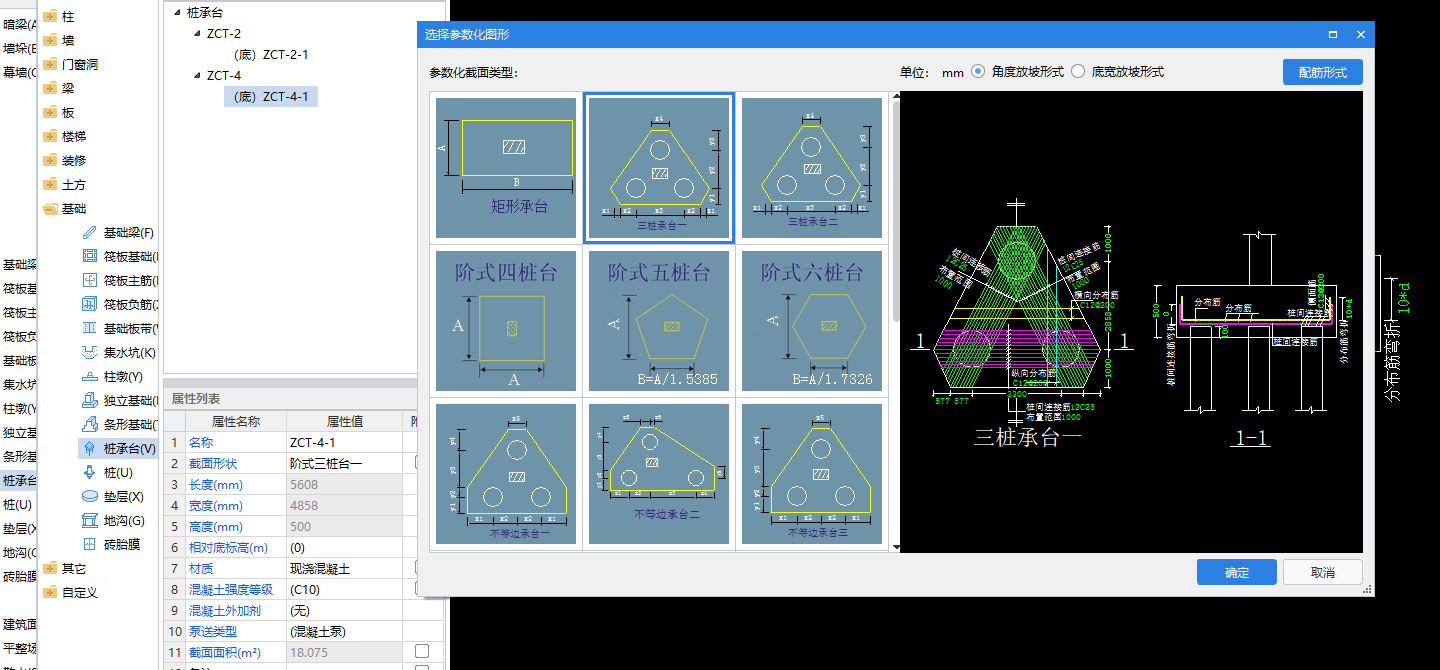Select the 基础梁(F) icon in the tree
Viewport: 1440px width, 670px height.
tap(90, 233)
